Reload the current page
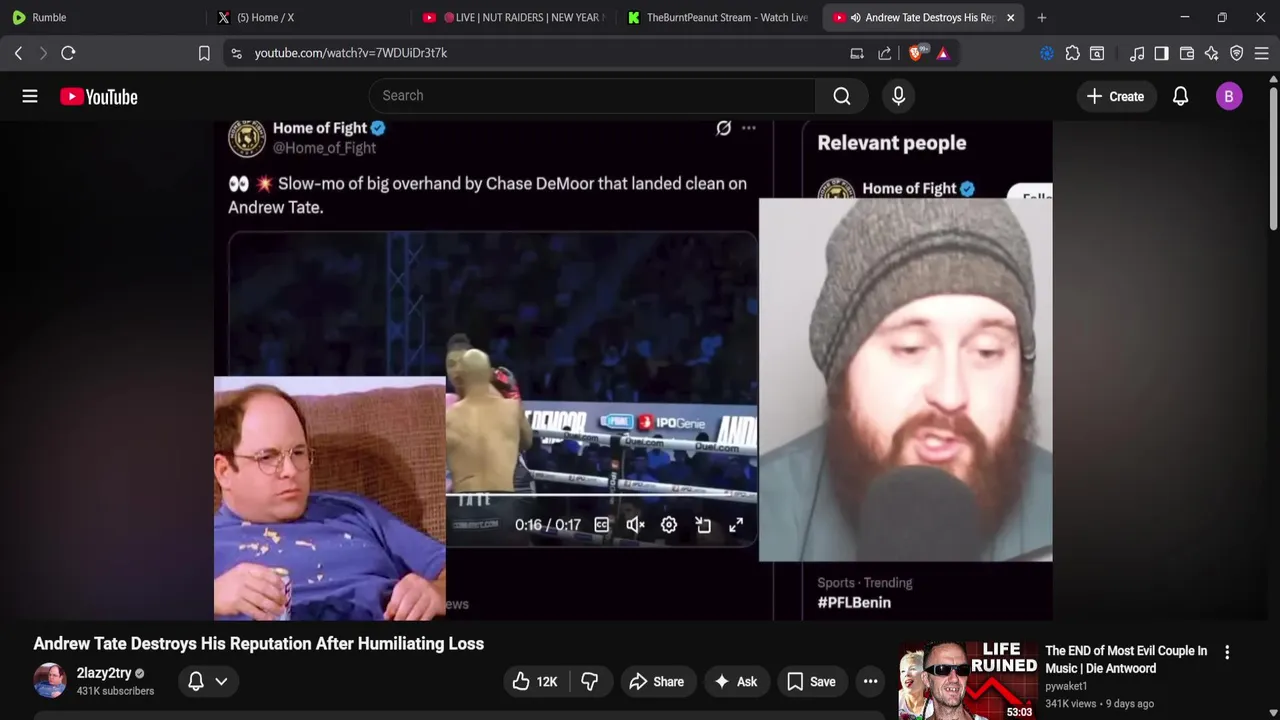Image resolution: width=1280 pixels, height=720 pixels. [x=68, y=53]
